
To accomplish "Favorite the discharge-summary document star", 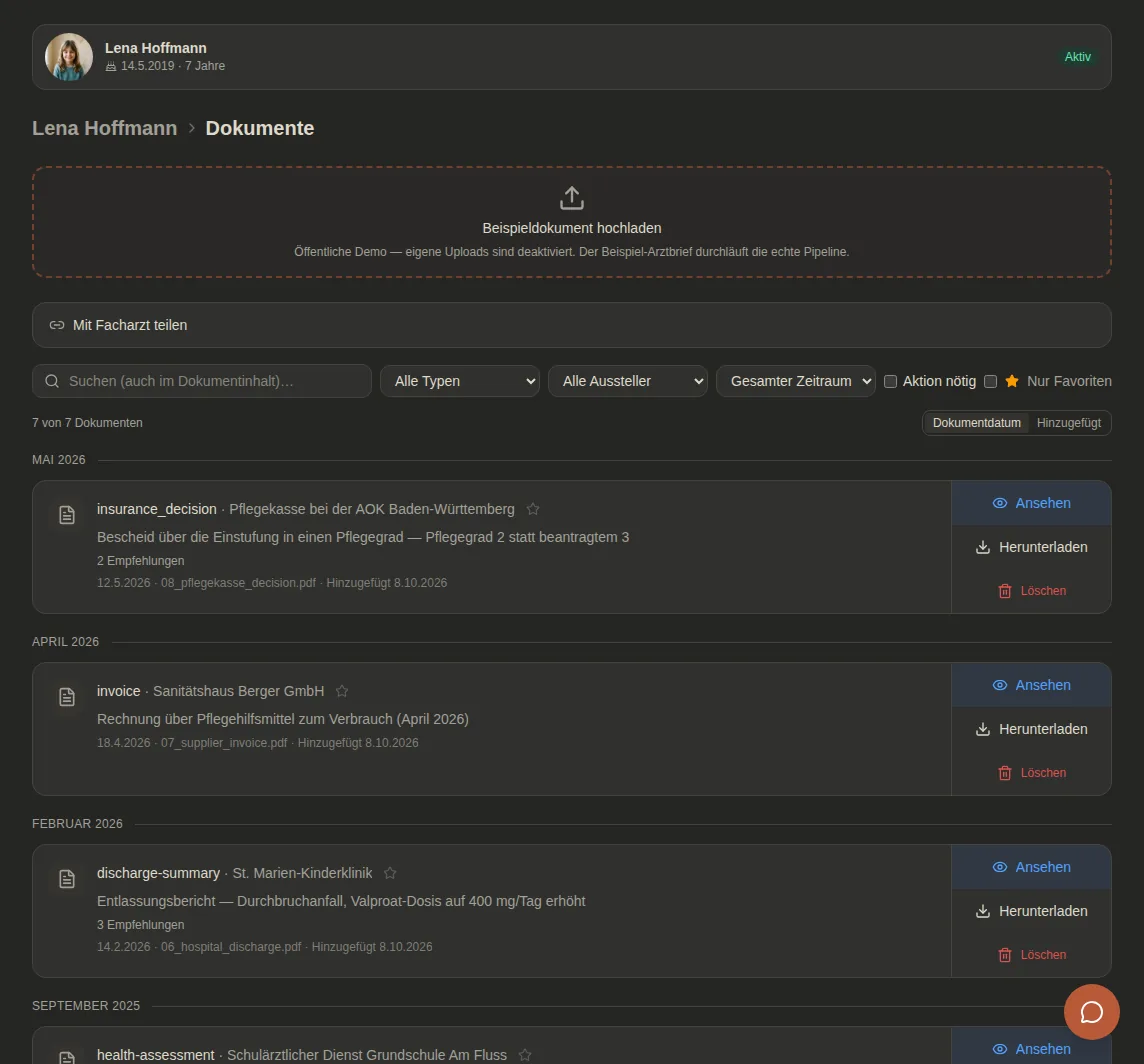I will pyautogui.click(x=390, y=873).
